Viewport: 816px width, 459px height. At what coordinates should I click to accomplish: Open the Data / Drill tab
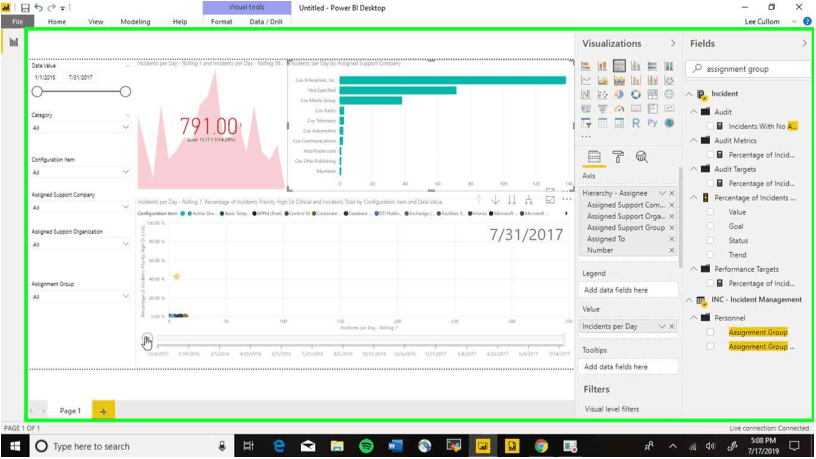(x=266, y=21)
